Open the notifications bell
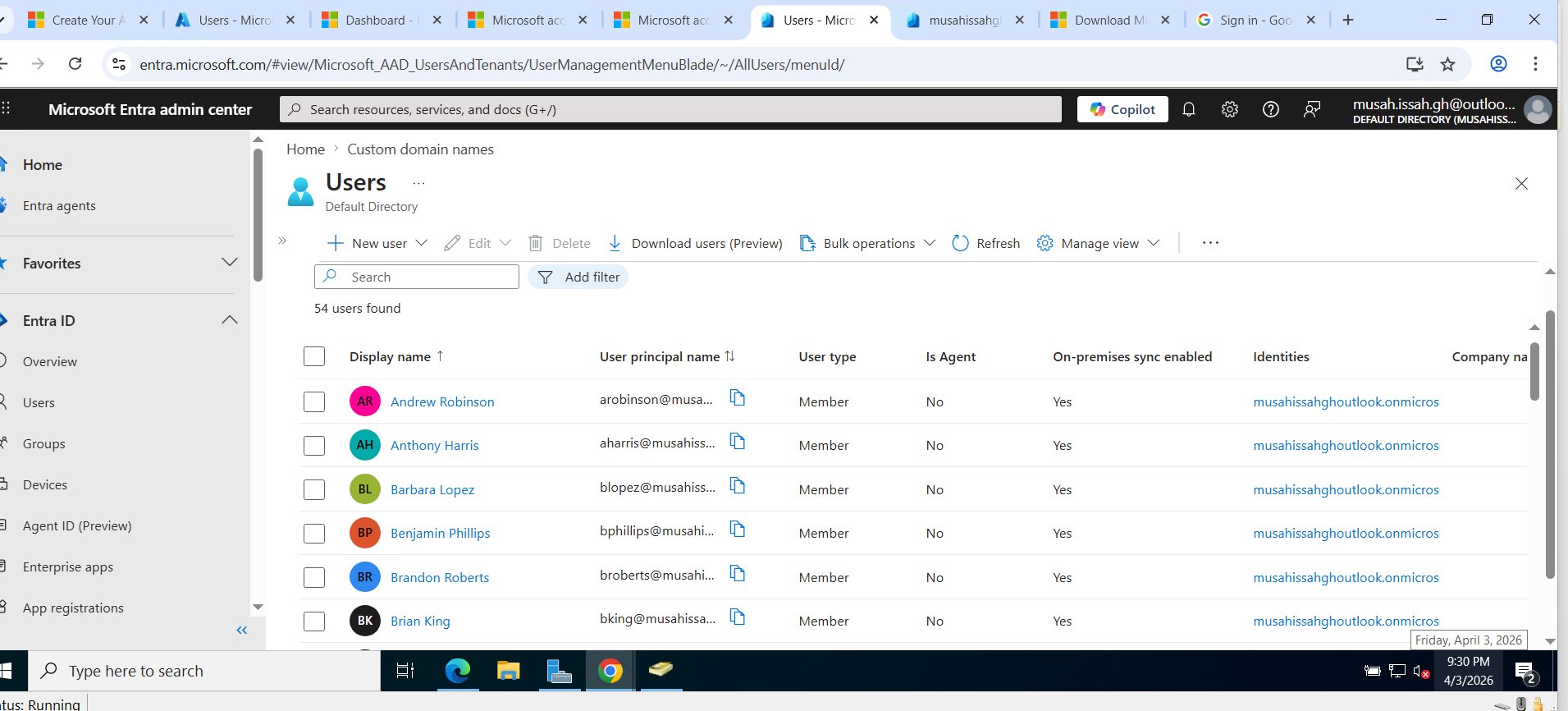This screenshot has height=711, width=1568. 1188,109
